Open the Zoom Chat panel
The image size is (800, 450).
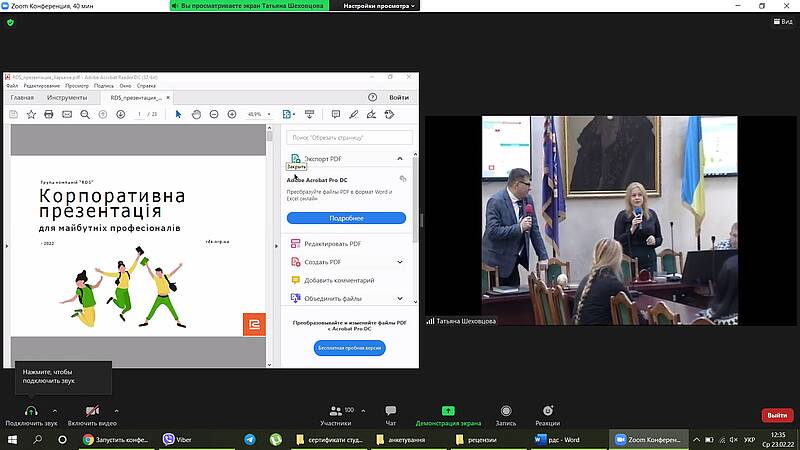tap(391, 416)
